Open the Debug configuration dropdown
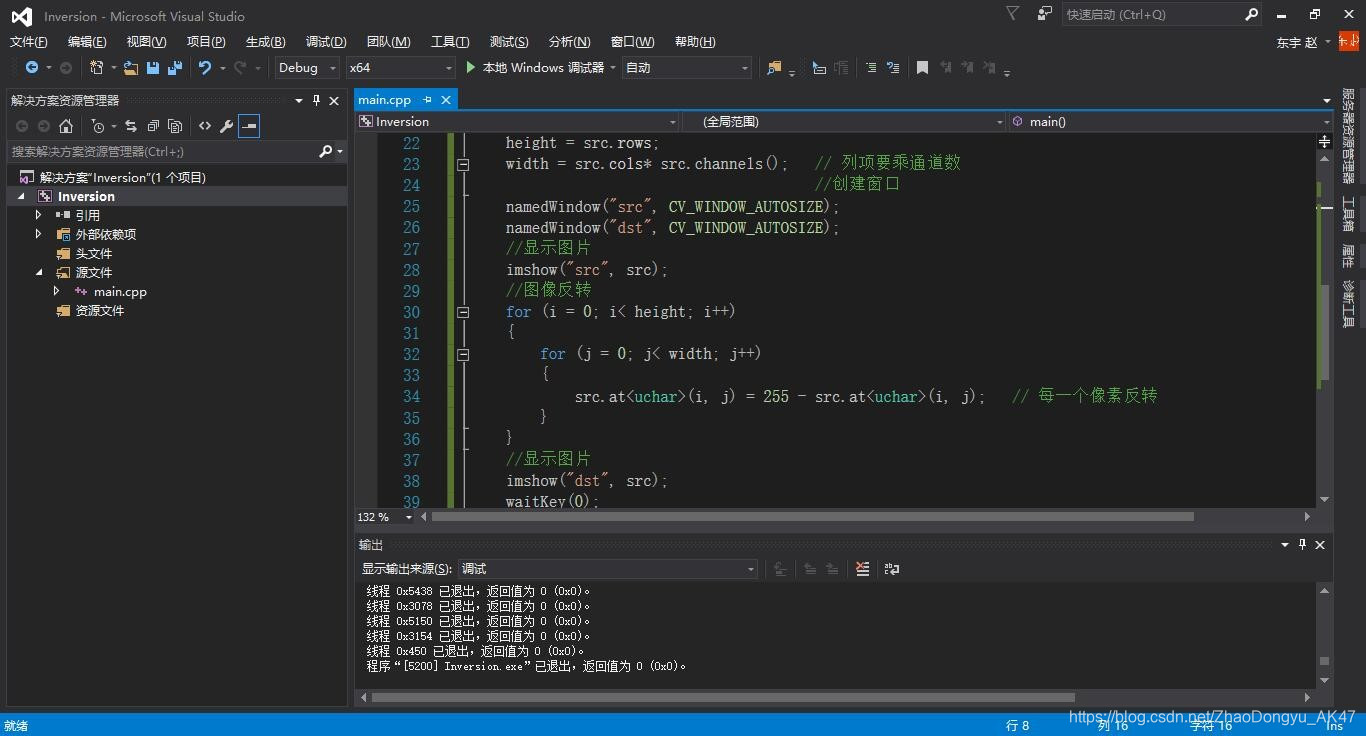 (308, 68)
